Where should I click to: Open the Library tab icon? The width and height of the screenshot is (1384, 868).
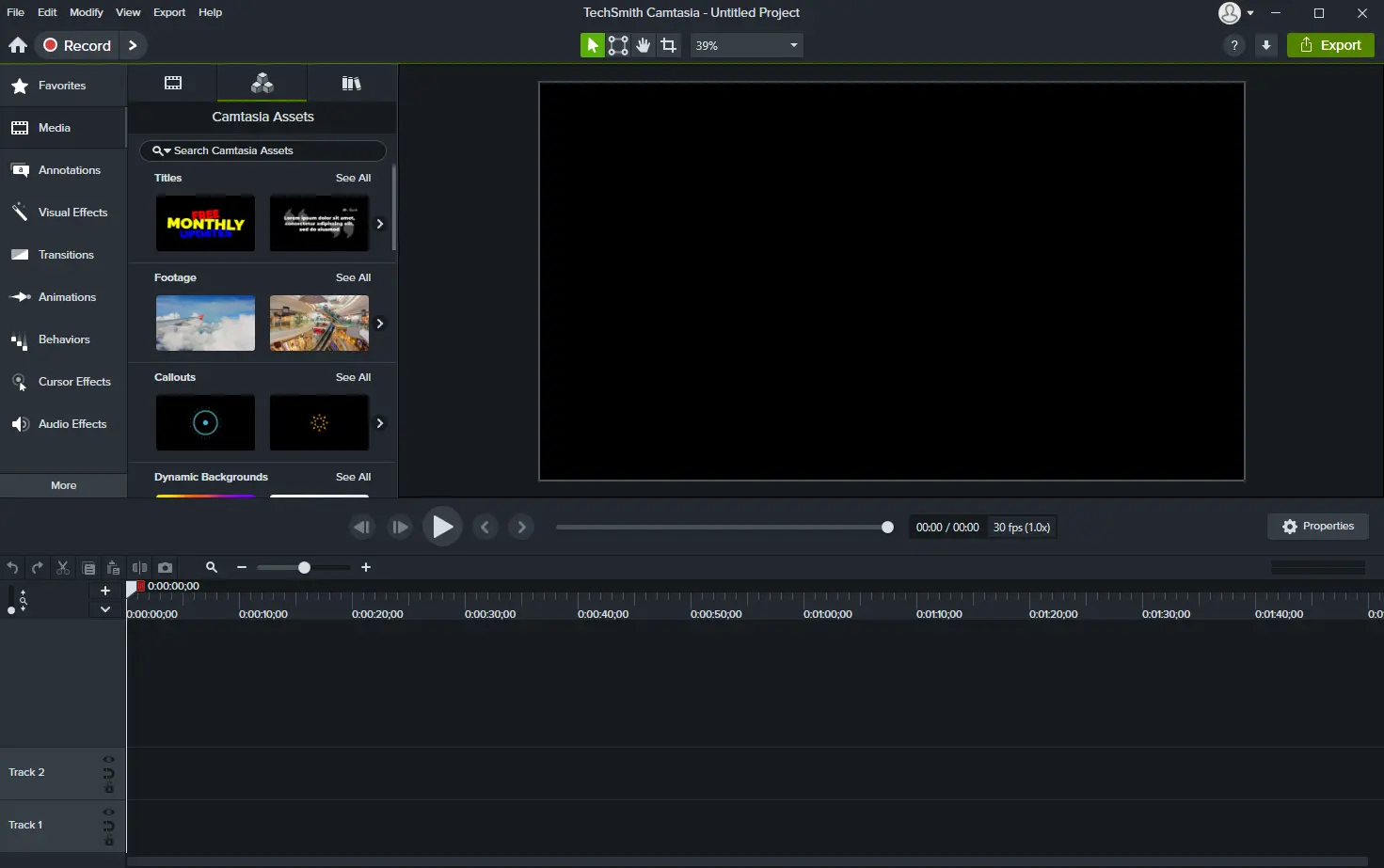351,83
